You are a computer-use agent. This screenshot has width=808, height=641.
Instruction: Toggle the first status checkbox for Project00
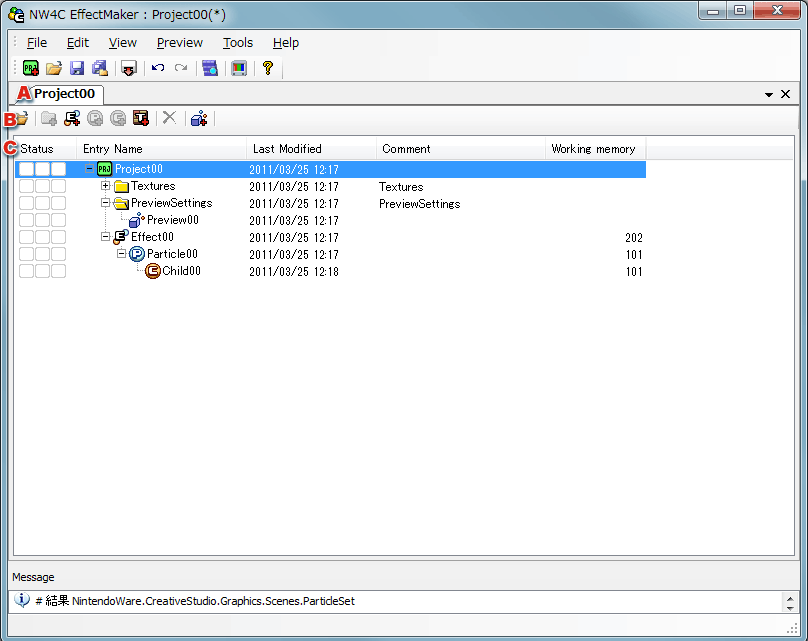tap(26, 169)
